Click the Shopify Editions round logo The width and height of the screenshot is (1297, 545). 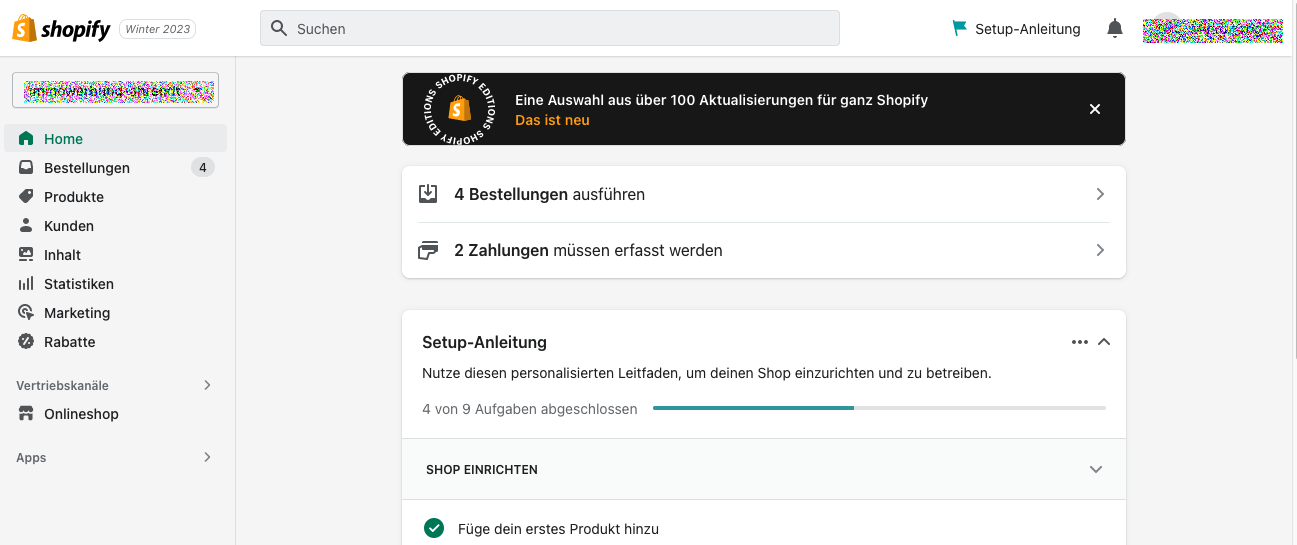tap(459, 109)
